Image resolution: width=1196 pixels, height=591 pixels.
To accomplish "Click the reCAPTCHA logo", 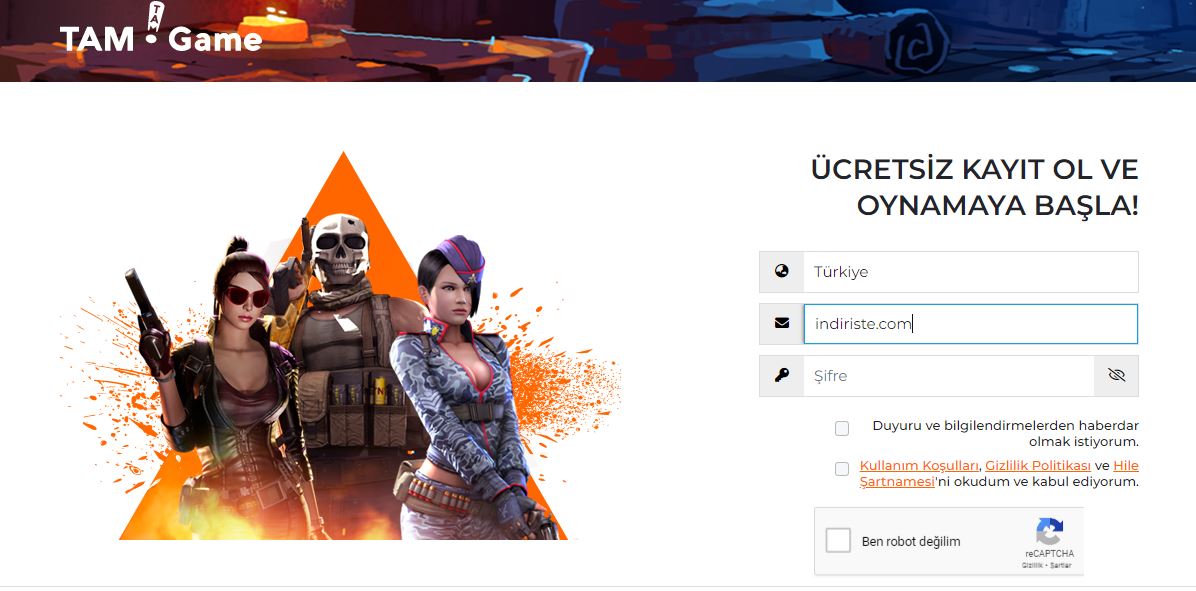I will tap(1050, 532).
